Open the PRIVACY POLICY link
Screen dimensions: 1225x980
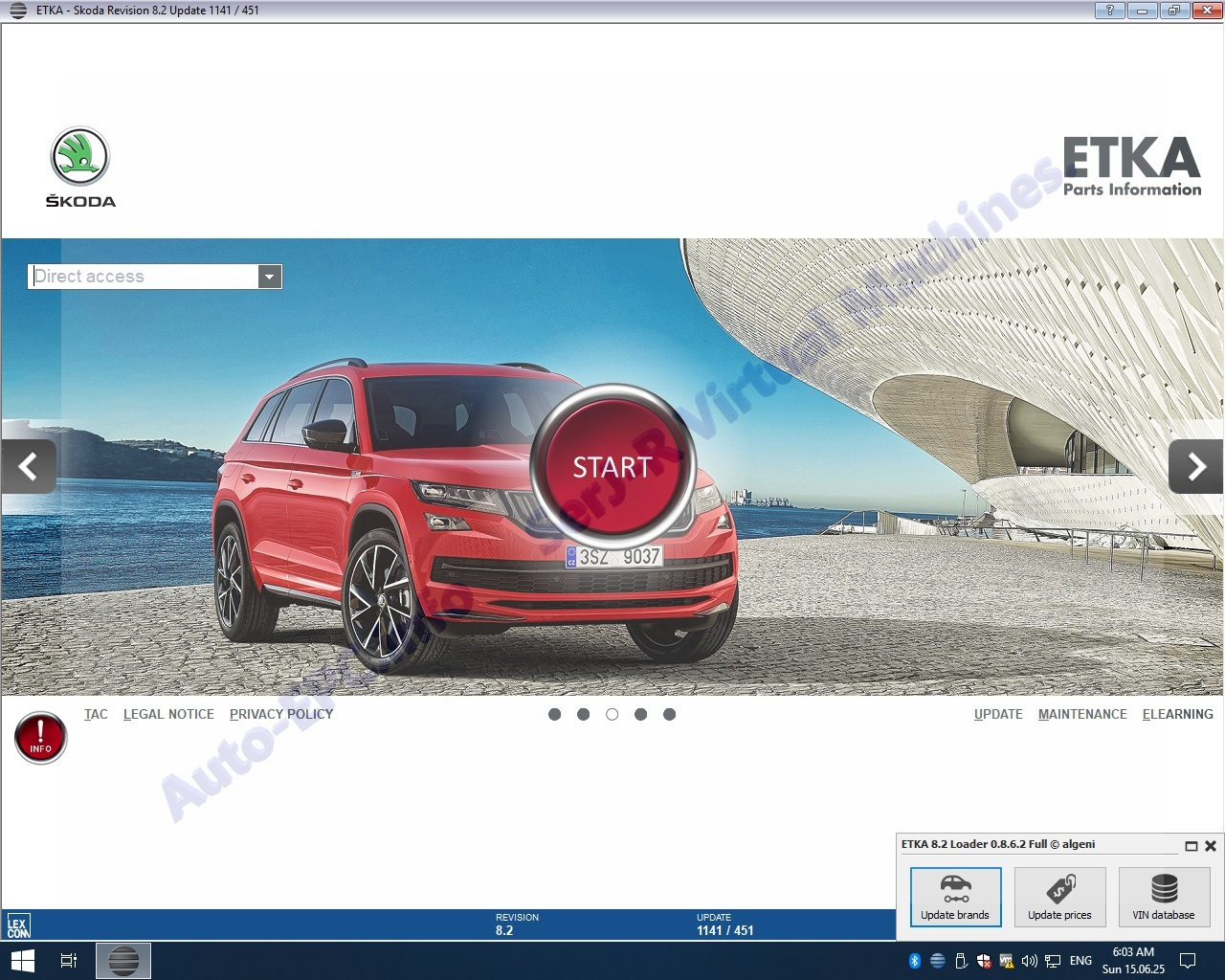click(281, 714)
